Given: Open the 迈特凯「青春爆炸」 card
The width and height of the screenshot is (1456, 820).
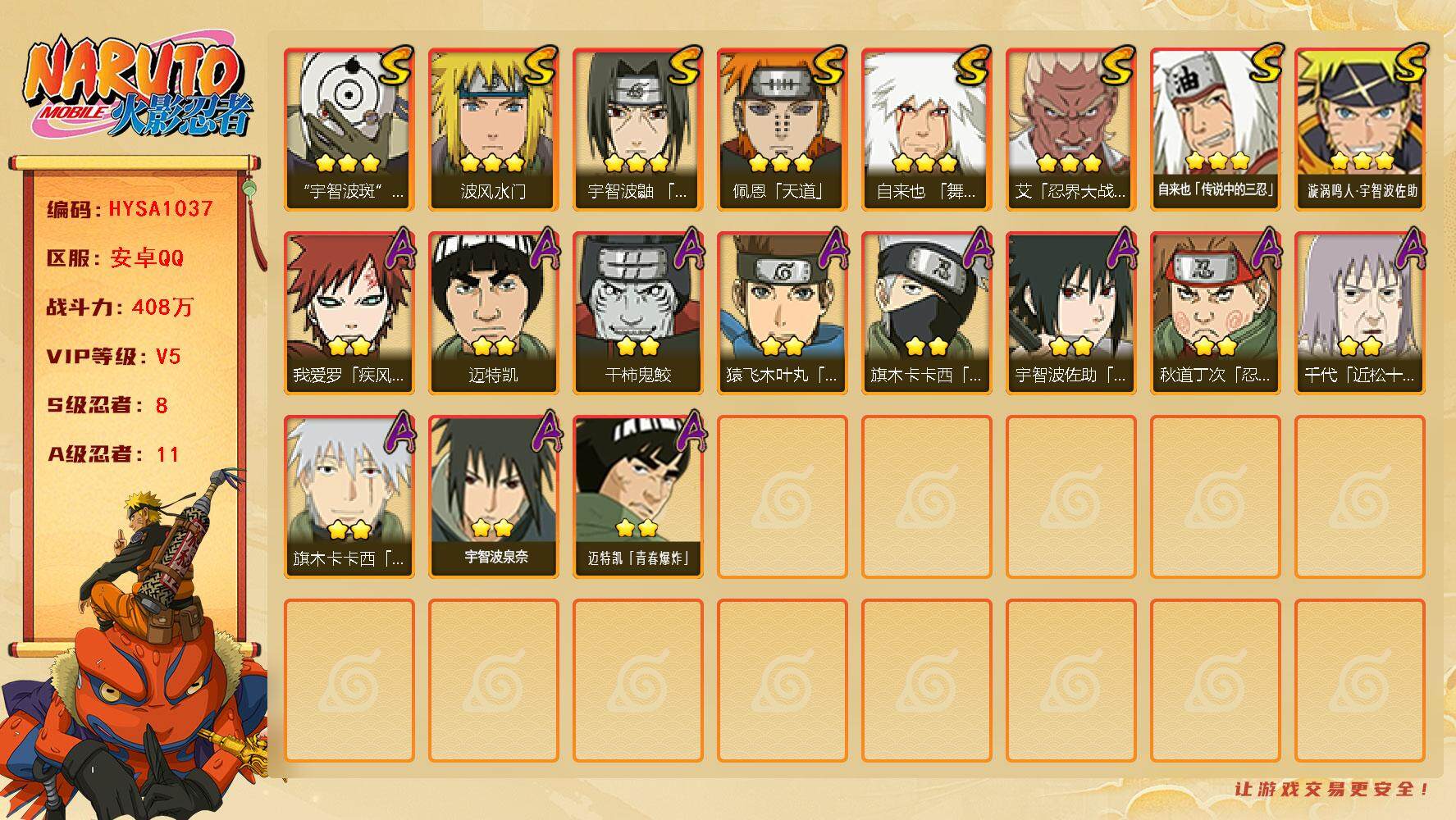Looking at the screenshot, I should click(x=637, y=496).
